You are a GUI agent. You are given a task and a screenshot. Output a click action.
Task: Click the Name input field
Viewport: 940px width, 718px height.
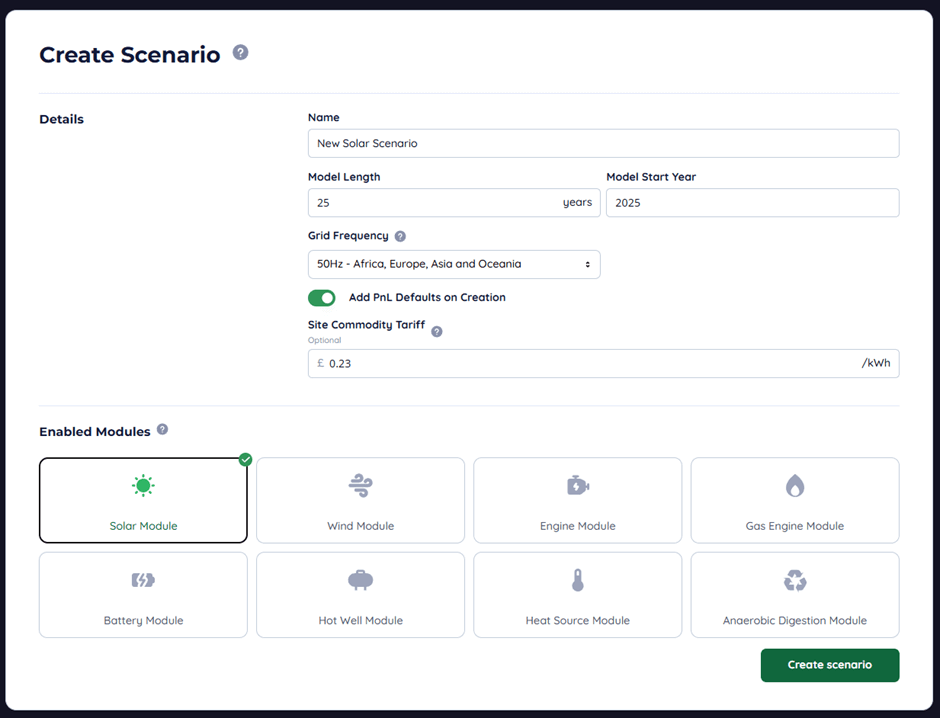603,143
